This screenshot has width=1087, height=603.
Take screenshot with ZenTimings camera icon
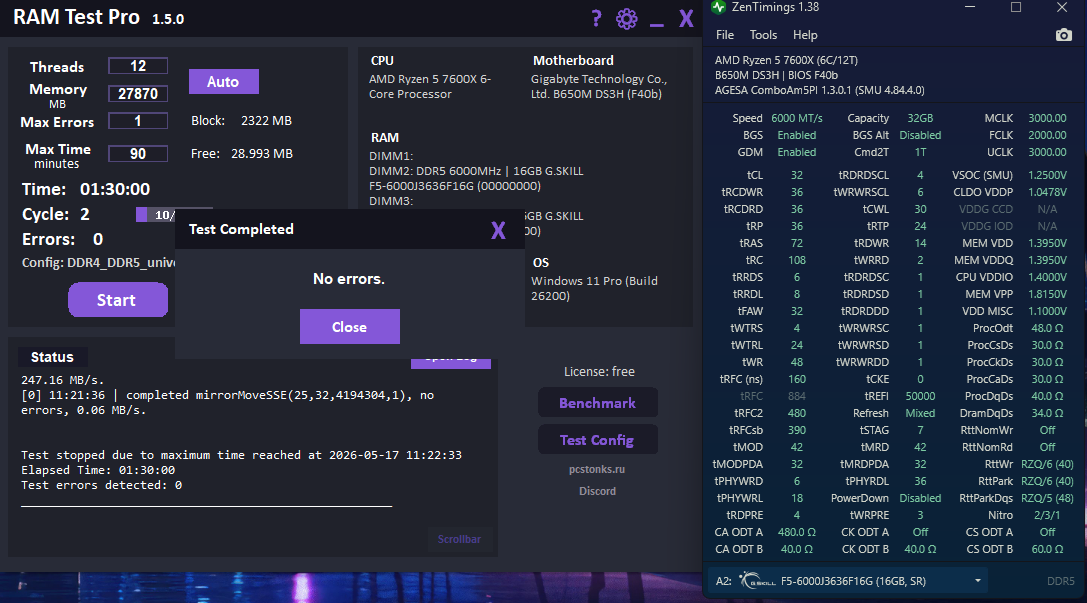click(1063, 35)
